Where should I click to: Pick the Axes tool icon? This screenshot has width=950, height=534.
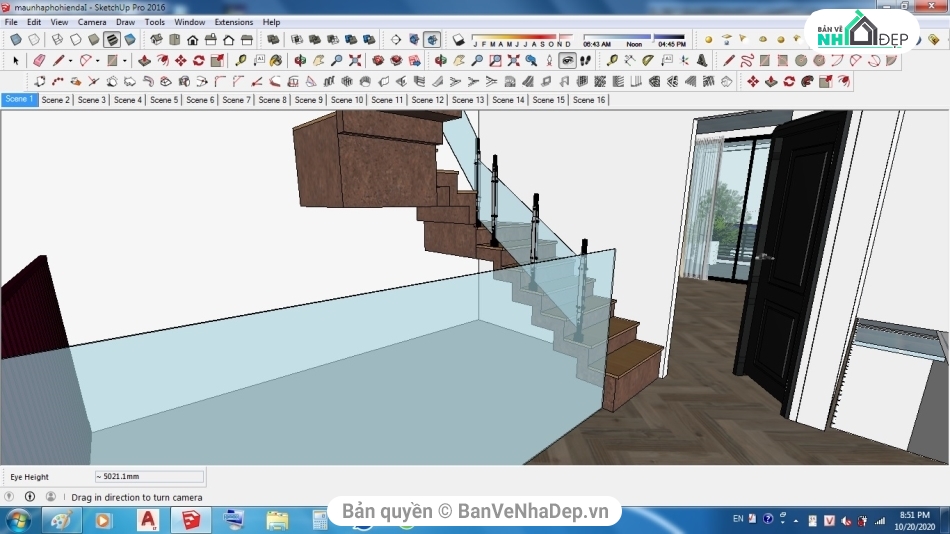(x=684, y=61)
